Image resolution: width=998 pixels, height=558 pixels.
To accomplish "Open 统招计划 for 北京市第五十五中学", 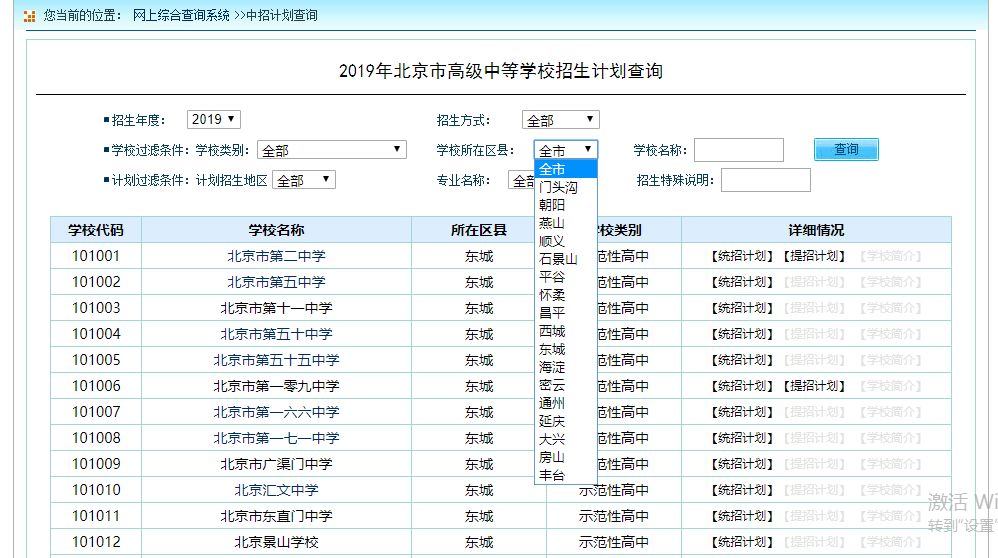I will coord(742,360).
